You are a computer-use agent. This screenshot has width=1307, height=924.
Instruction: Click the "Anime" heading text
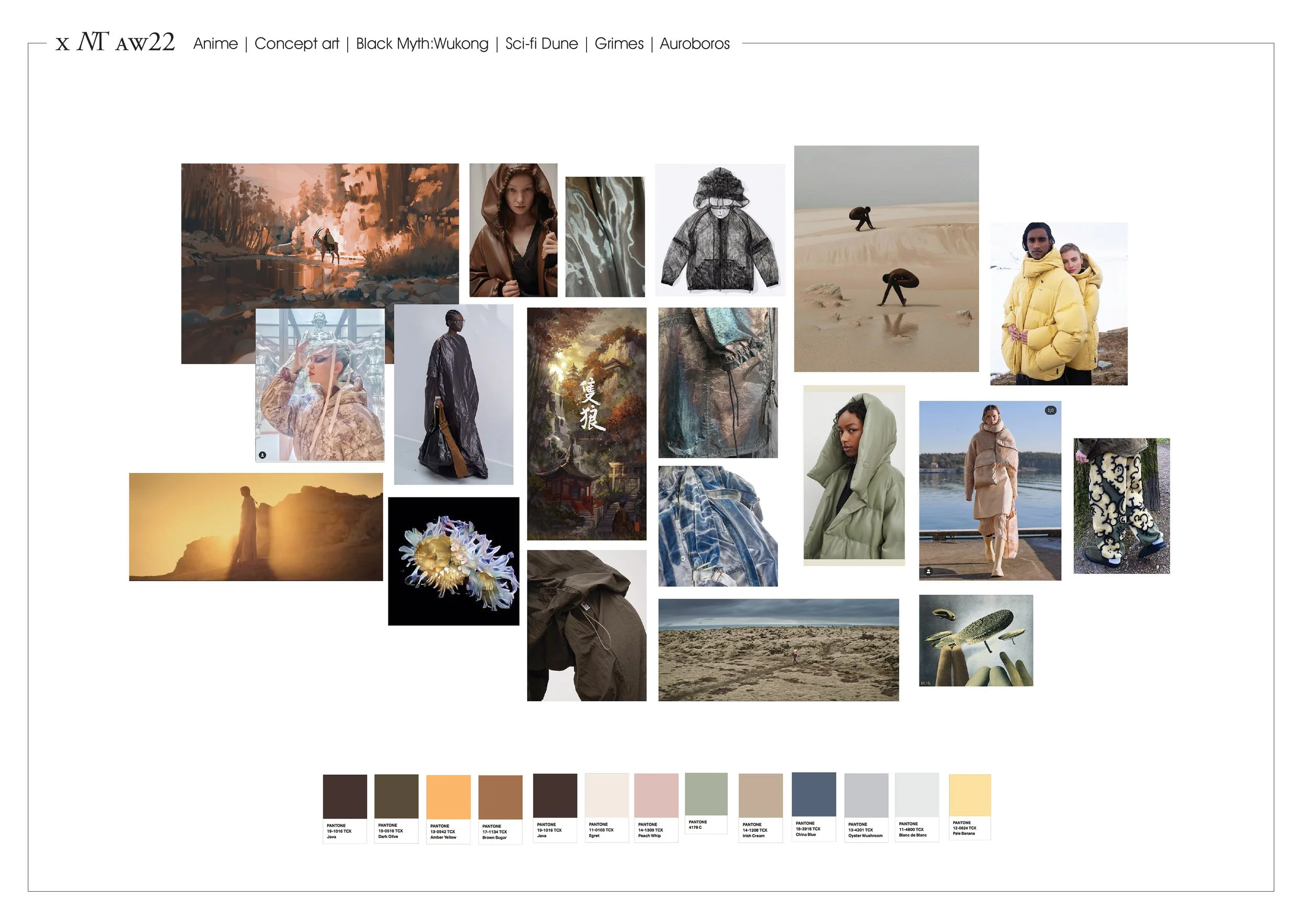(x=215, y=44)
